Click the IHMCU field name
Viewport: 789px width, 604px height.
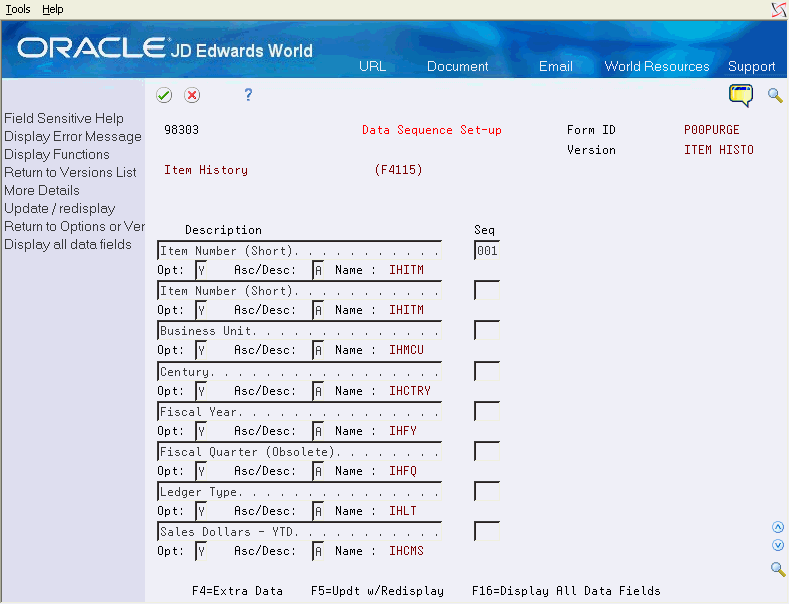(406, 350)
